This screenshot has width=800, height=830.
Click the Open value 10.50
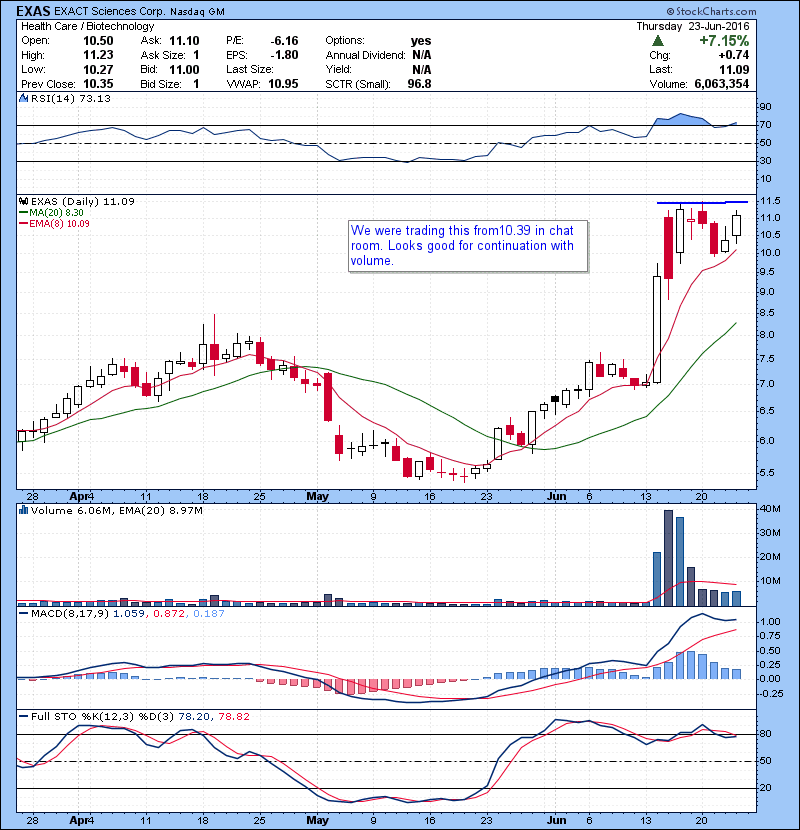pos(98,41)
